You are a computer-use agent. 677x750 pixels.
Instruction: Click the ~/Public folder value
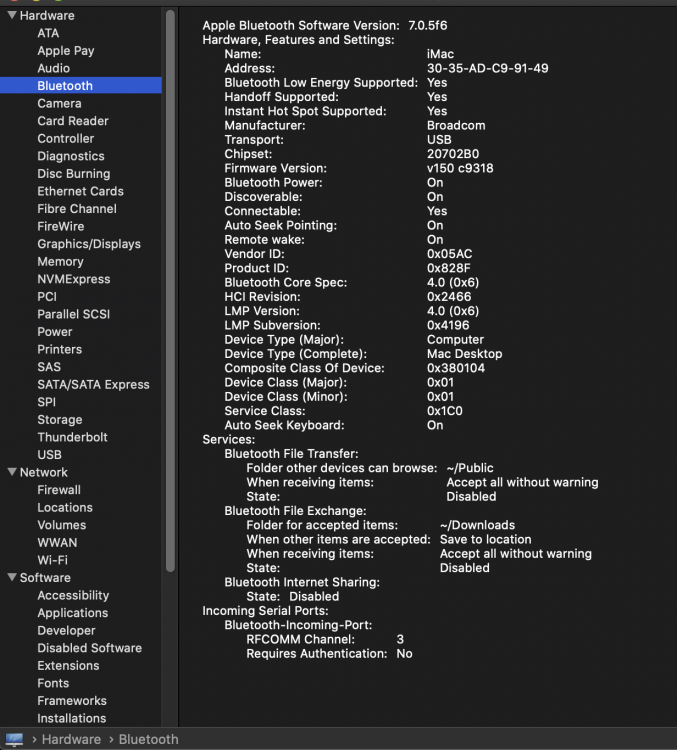click(x=470, y=468)
